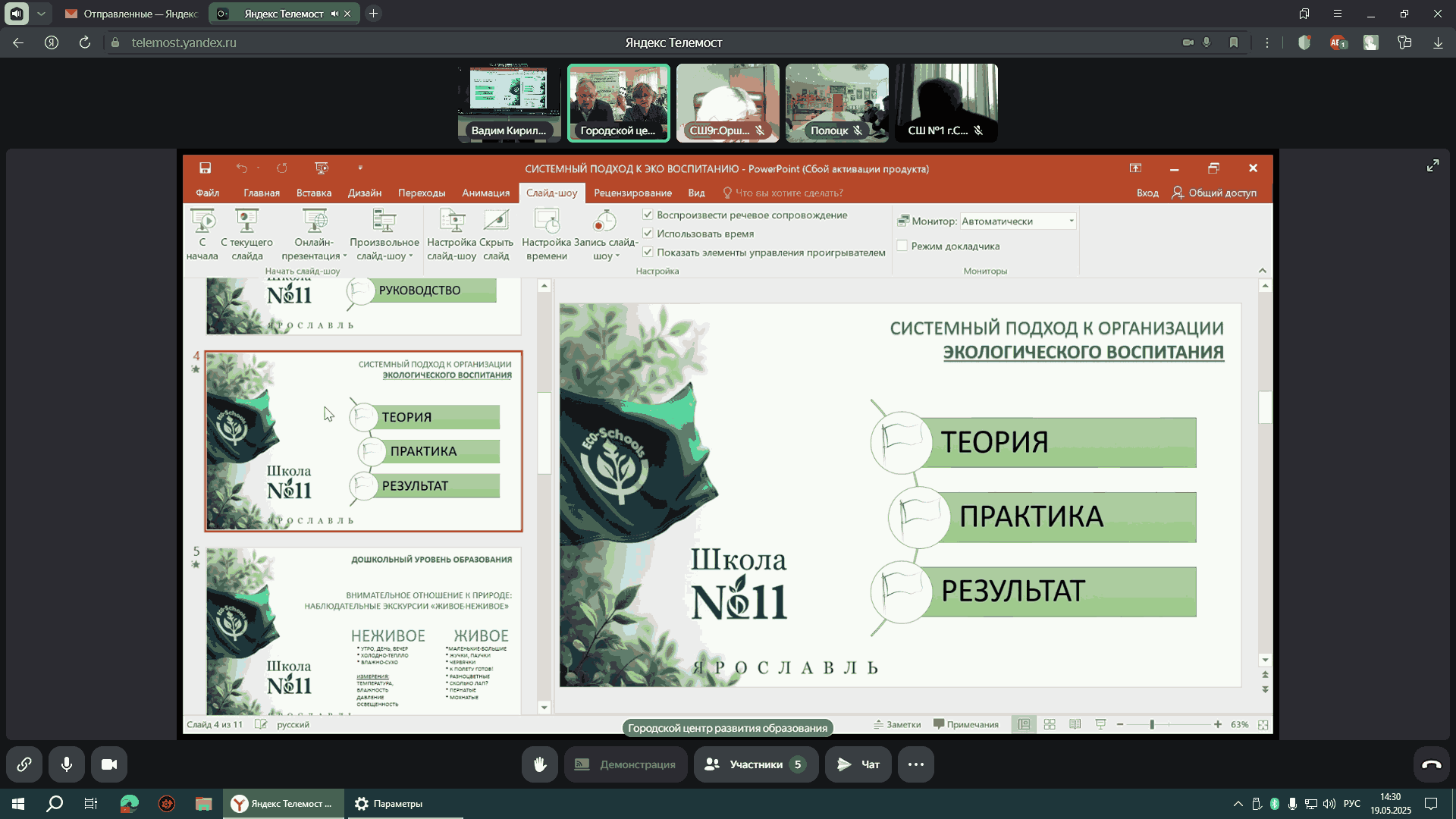The image size is (1456, 819).
Task: Click the browser downloads icon
Action: pyautogui.click(x=1438, y=42)
